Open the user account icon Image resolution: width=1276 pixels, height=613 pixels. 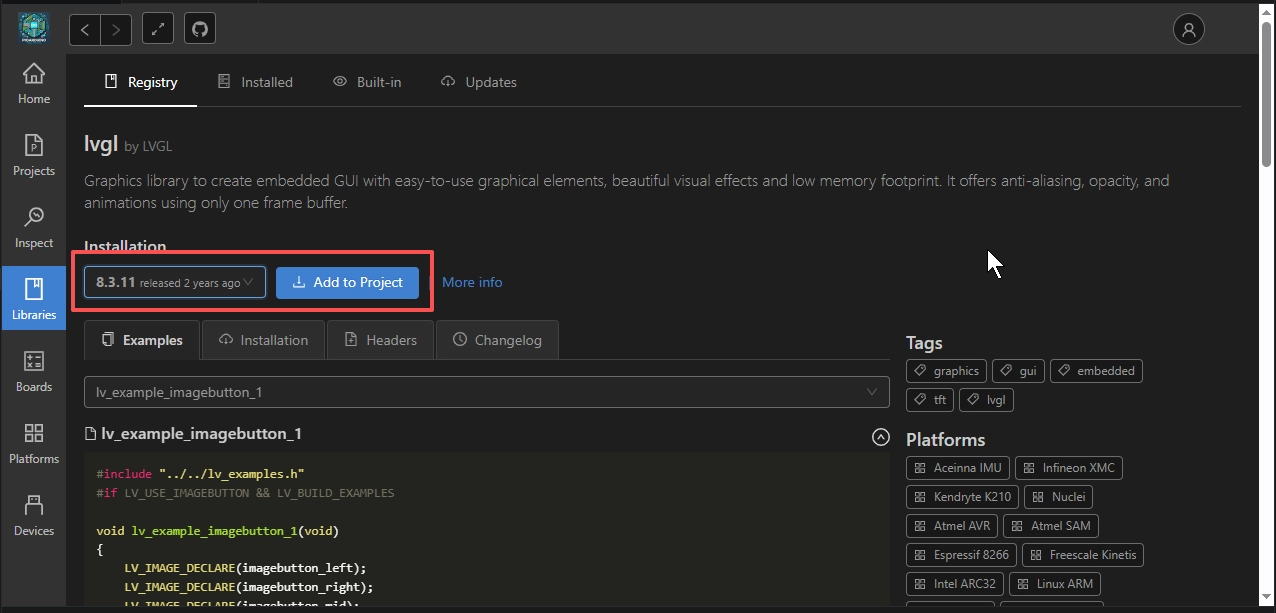1188,29
